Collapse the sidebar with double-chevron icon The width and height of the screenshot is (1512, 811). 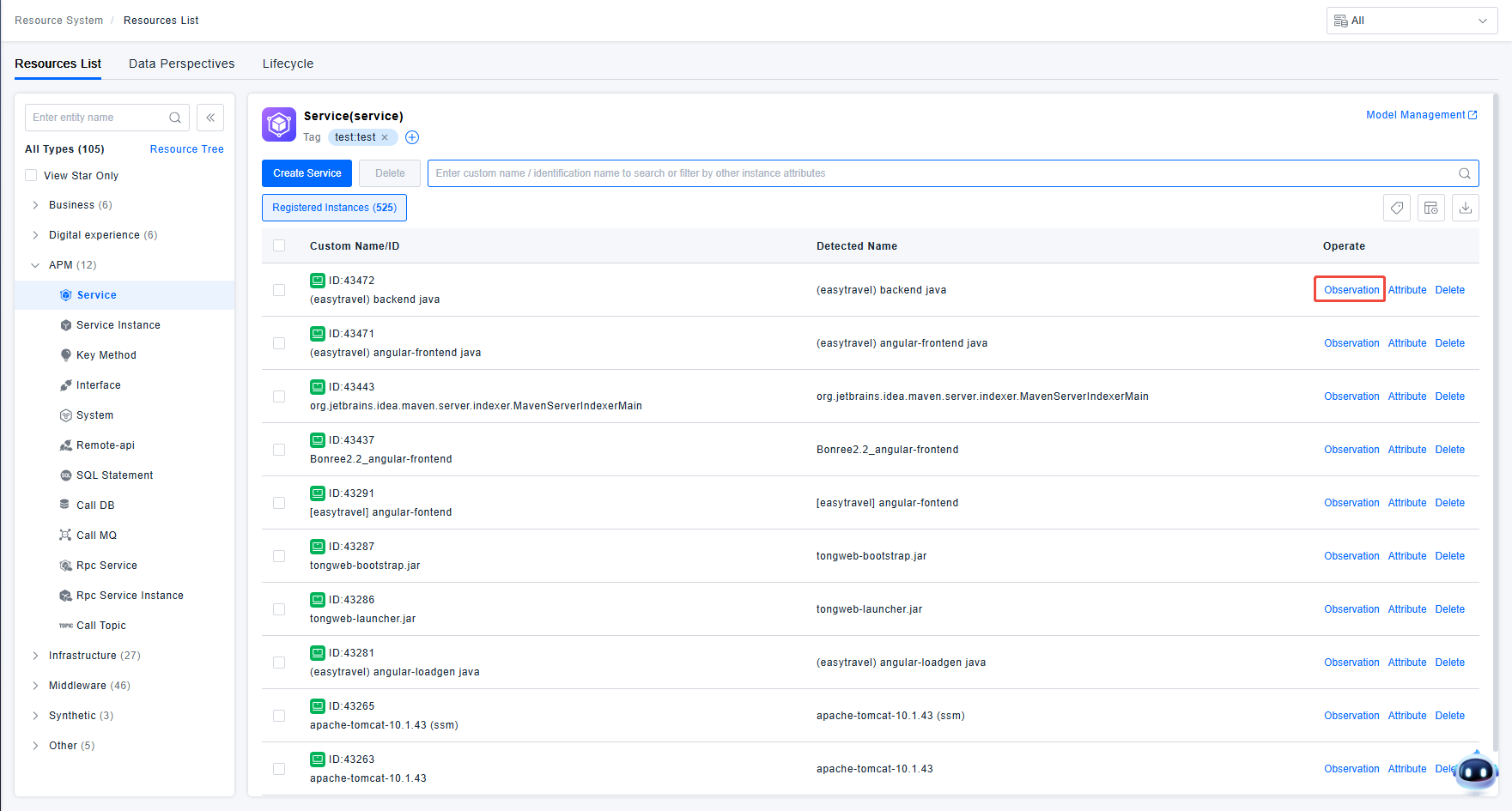click(x=210, y=118)
